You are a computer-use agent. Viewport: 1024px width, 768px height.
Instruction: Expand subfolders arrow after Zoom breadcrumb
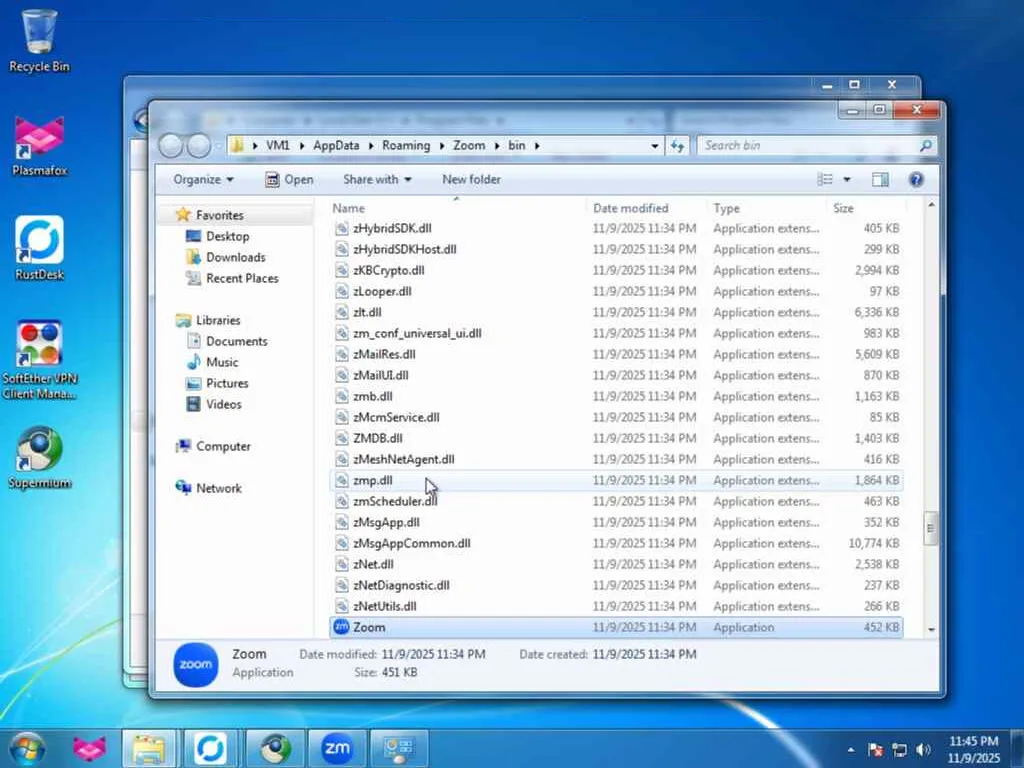pyautogui.click(x=497, y=146)
